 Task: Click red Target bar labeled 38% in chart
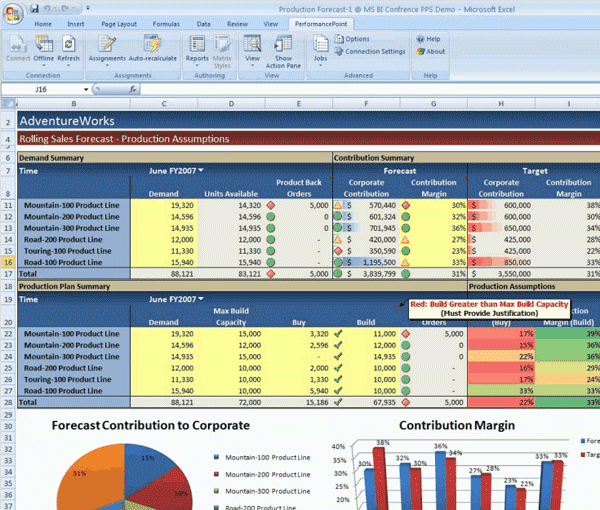(379, 478)
